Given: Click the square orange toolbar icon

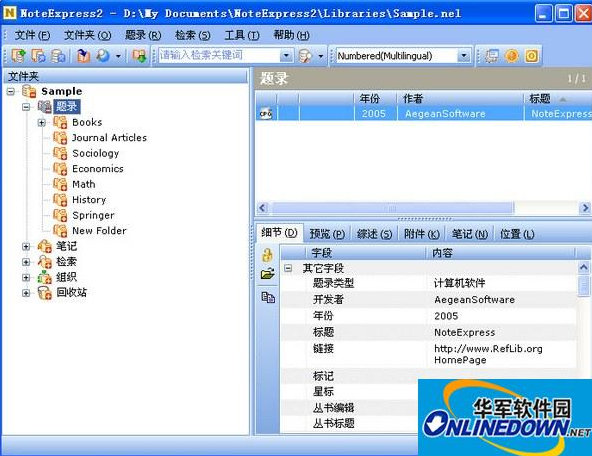Looking at the screenshot, I should coord(531,56).
